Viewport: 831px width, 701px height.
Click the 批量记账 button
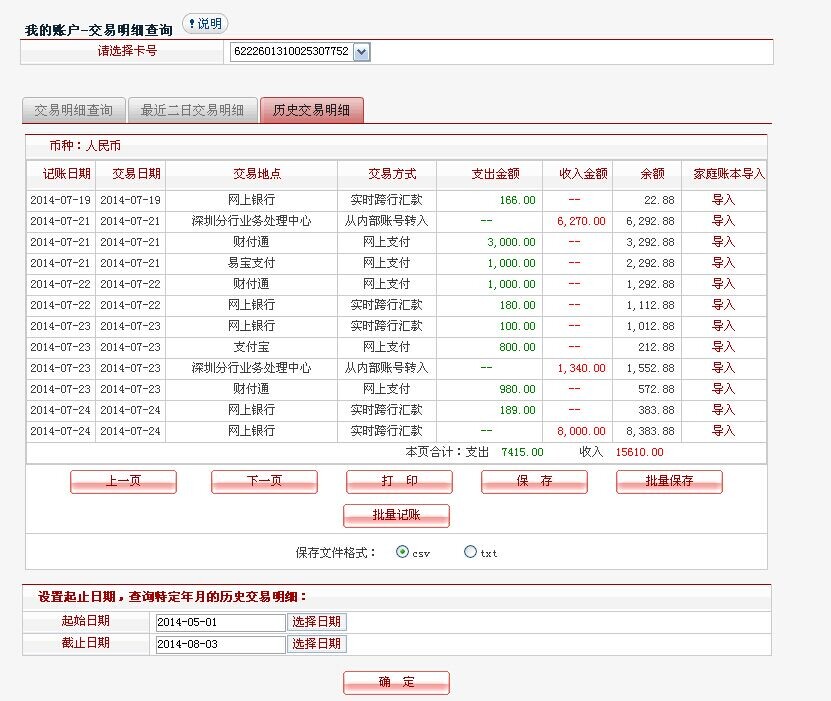pos(396,516)
